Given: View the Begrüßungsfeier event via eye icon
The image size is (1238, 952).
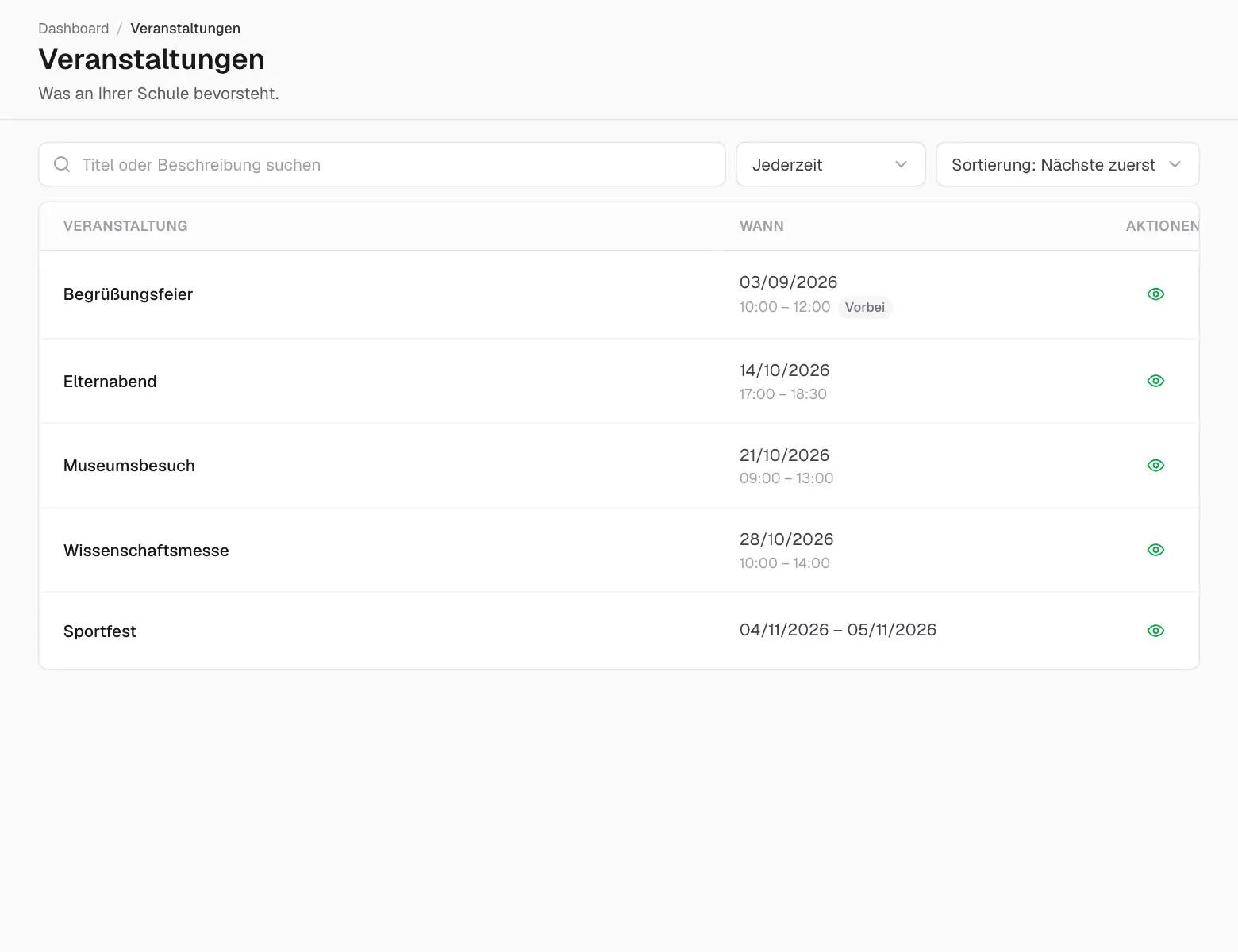Looking at the screenshot, I should pos(1155,294).
